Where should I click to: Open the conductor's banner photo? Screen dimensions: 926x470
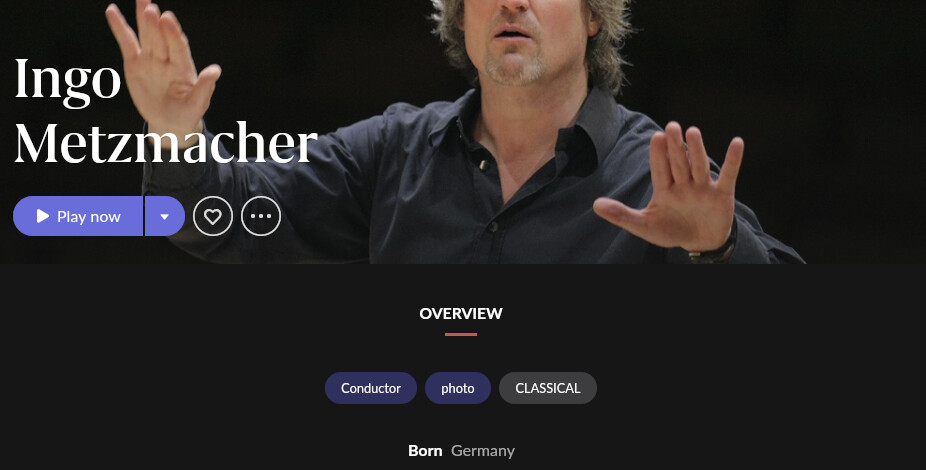532,130
